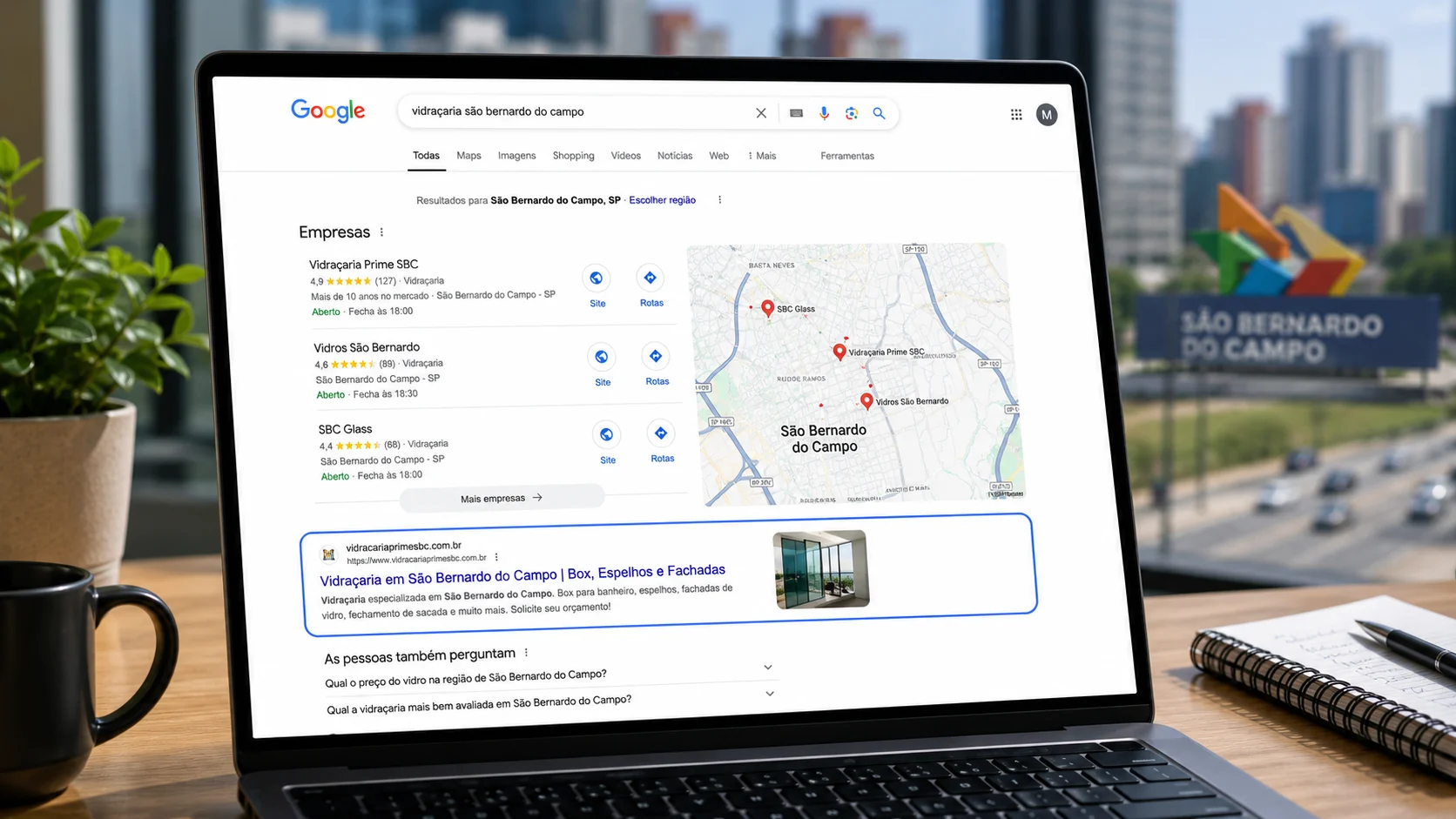Click the (68) review count for SBC Glass
Viewport: 1456px width, 819px height.
[x=392, y=445]
